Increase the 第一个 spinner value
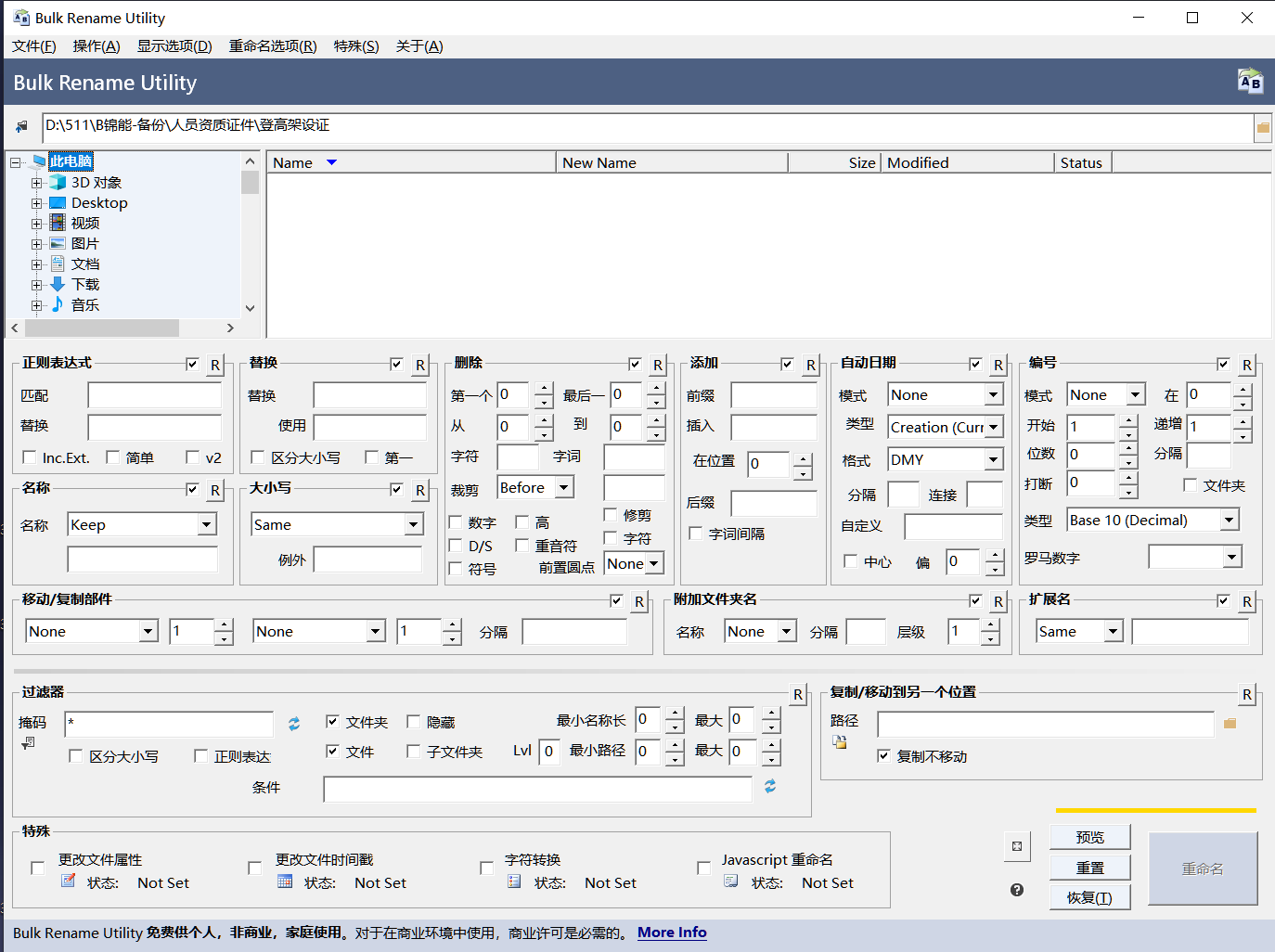This screenshot has height=952, width=1275. (x=544, y=388)
